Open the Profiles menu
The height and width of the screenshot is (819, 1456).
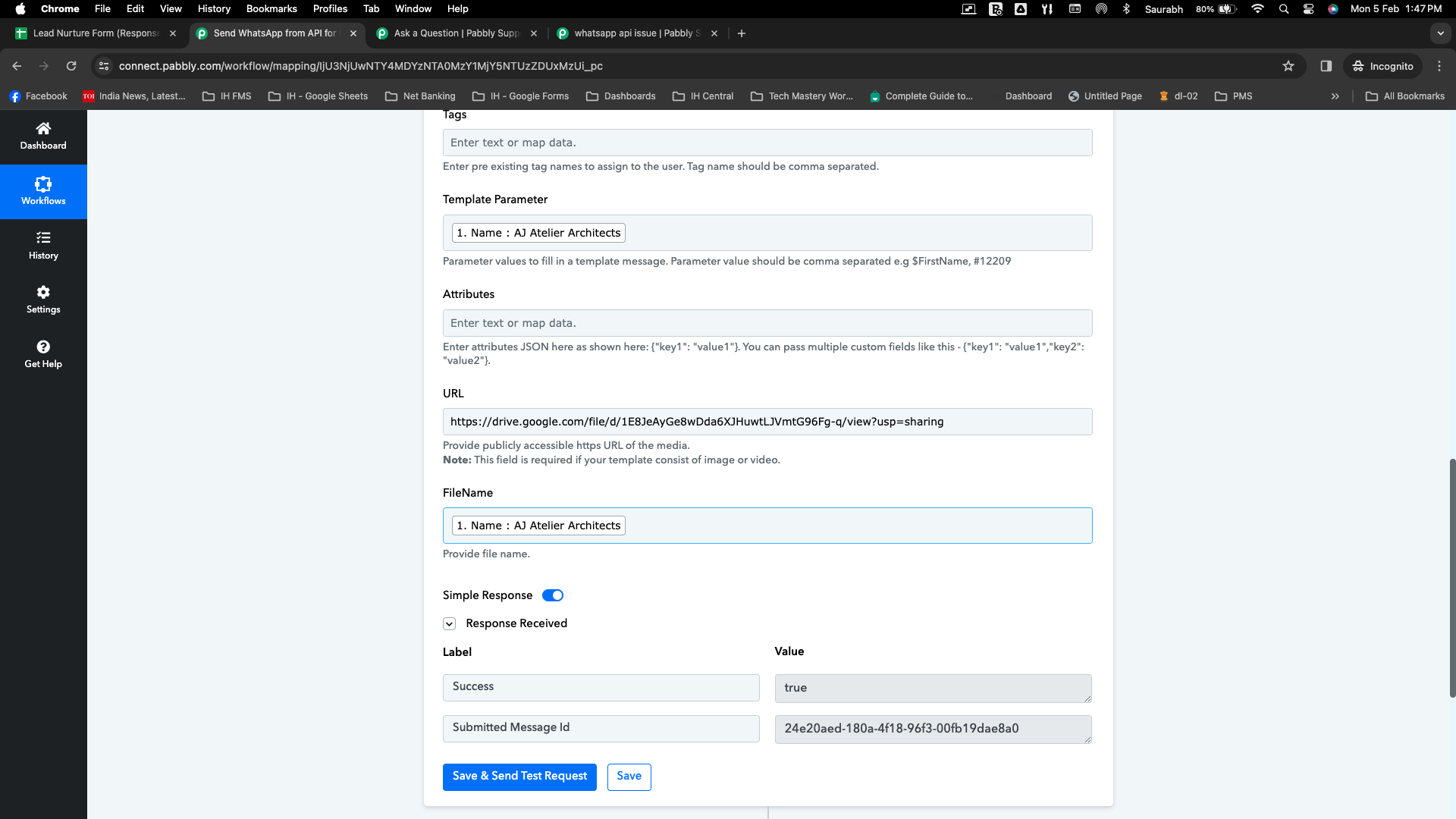tap(330, 9)
